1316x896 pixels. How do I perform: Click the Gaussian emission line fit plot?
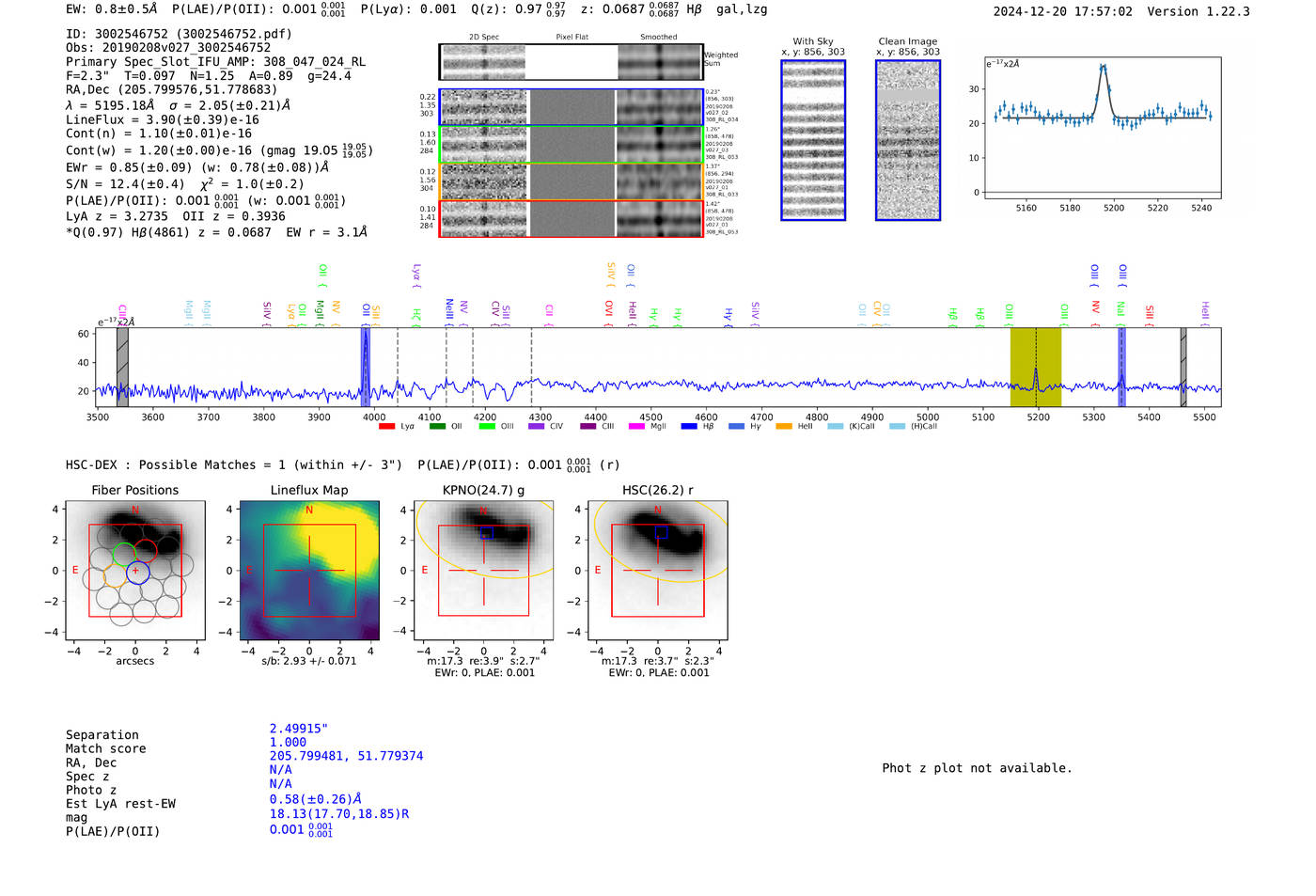coord(1102,128)
